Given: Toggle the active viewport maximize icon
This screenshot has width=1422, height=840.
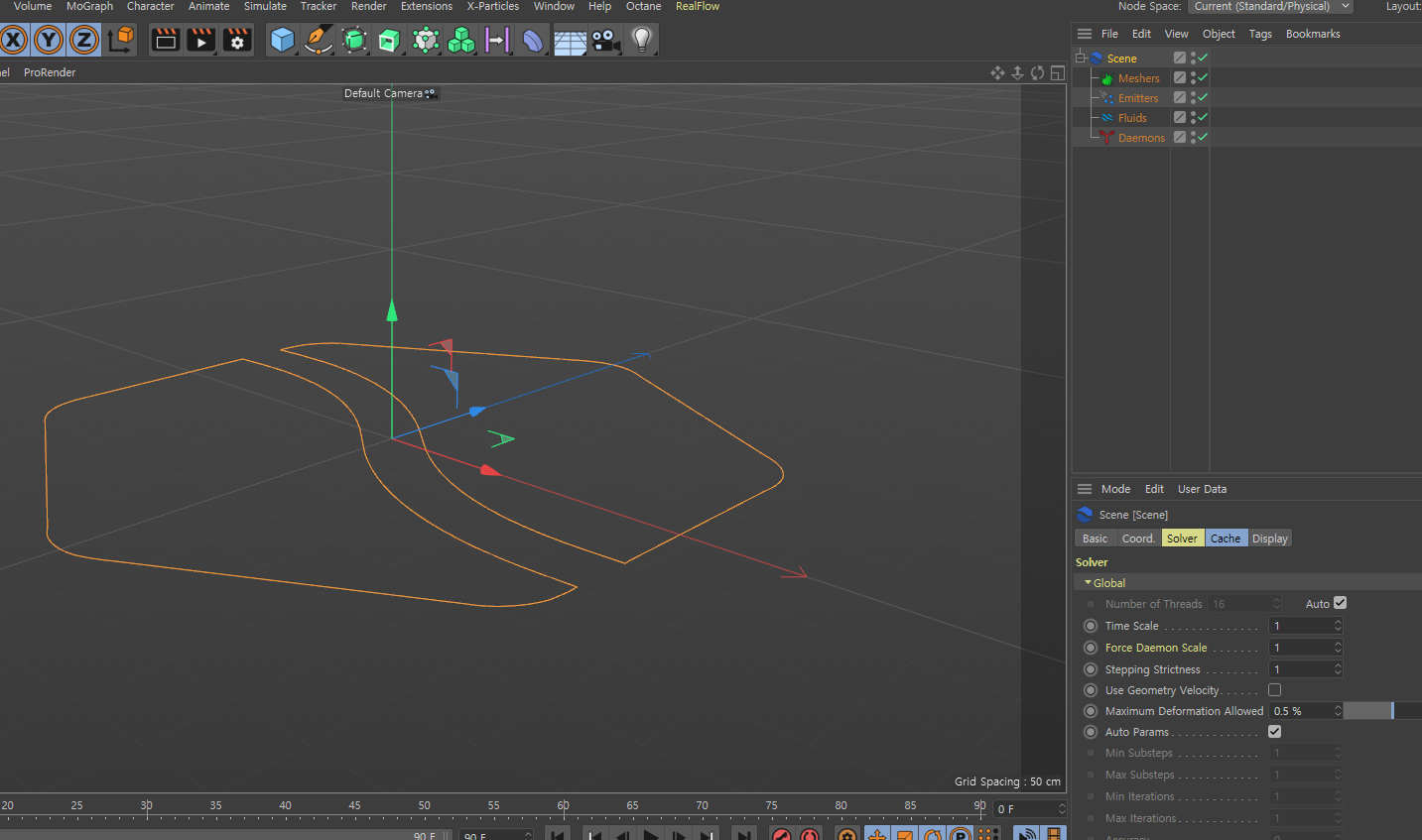Looking at the screenshot, I should [1057, 72].
